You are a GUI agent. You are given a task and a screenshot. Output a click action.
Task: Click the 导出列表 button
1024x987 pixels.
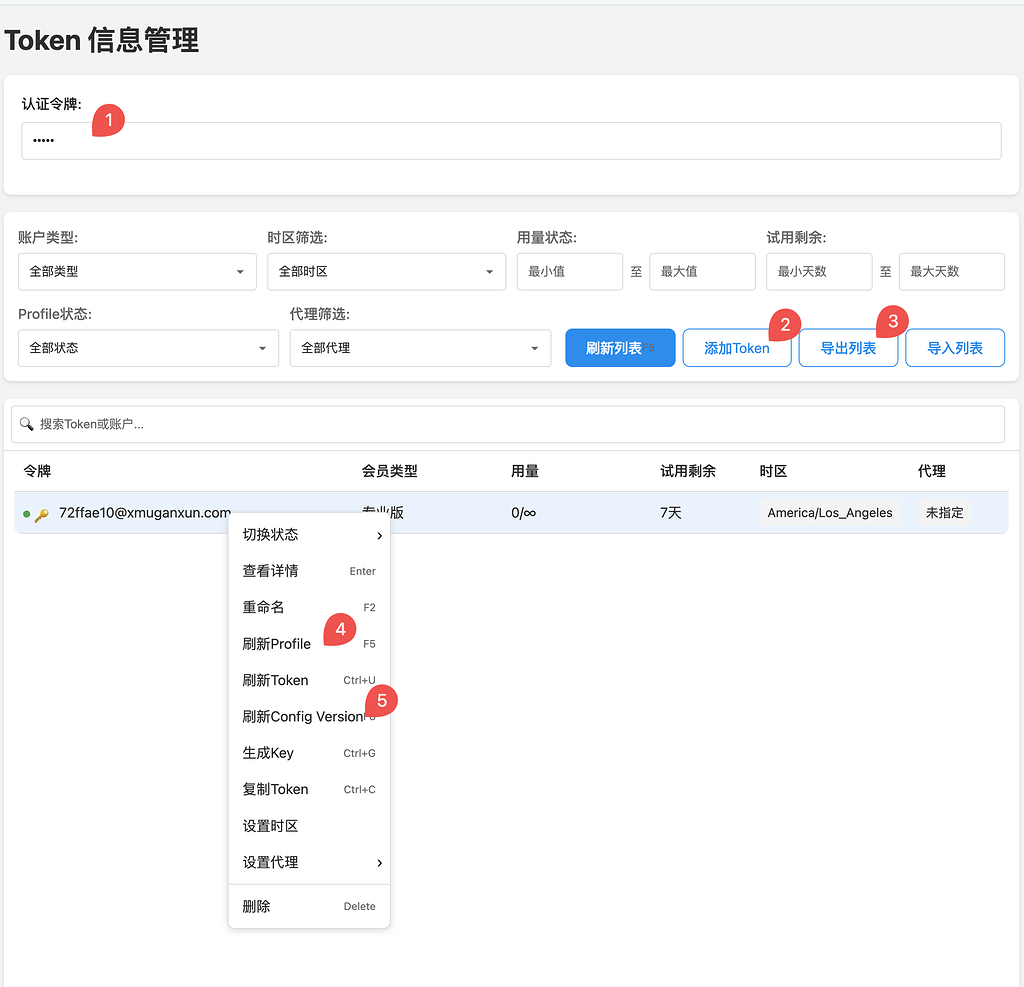[848, 348]
